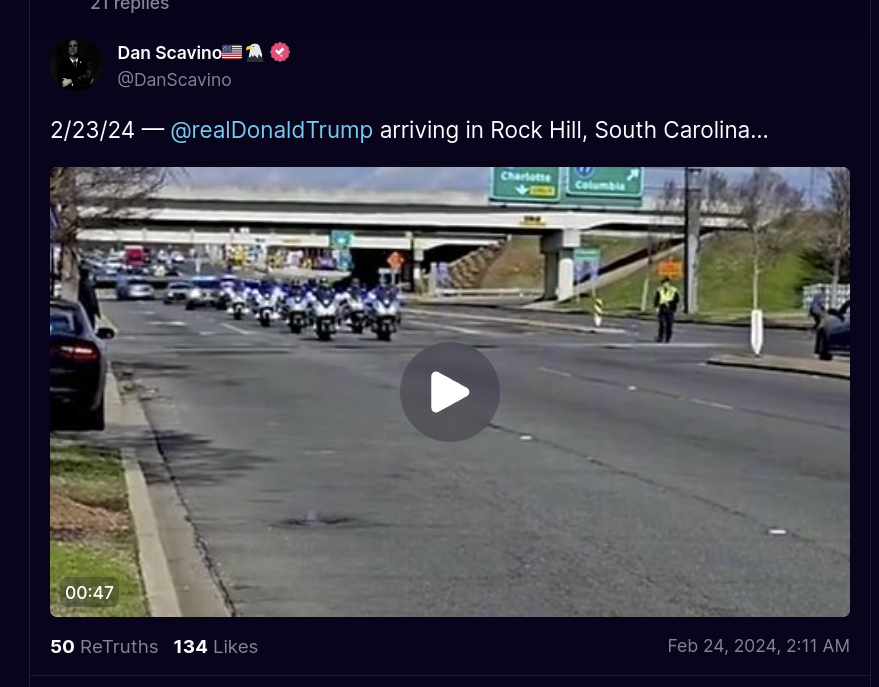Click the lead police motorcycle in video
The image size is (879, 687).
(325, 314)
